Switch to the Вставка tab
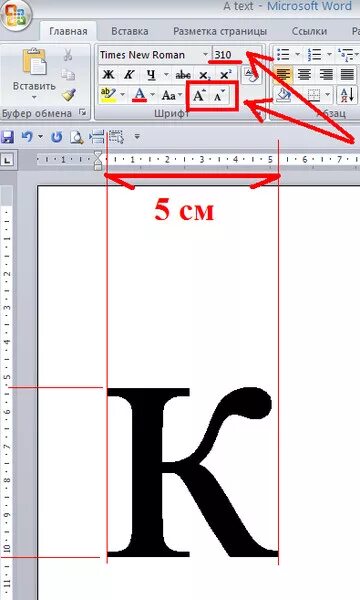Image resolution: width=360 pixels, height=600 pixels. (x=130, y=31)
